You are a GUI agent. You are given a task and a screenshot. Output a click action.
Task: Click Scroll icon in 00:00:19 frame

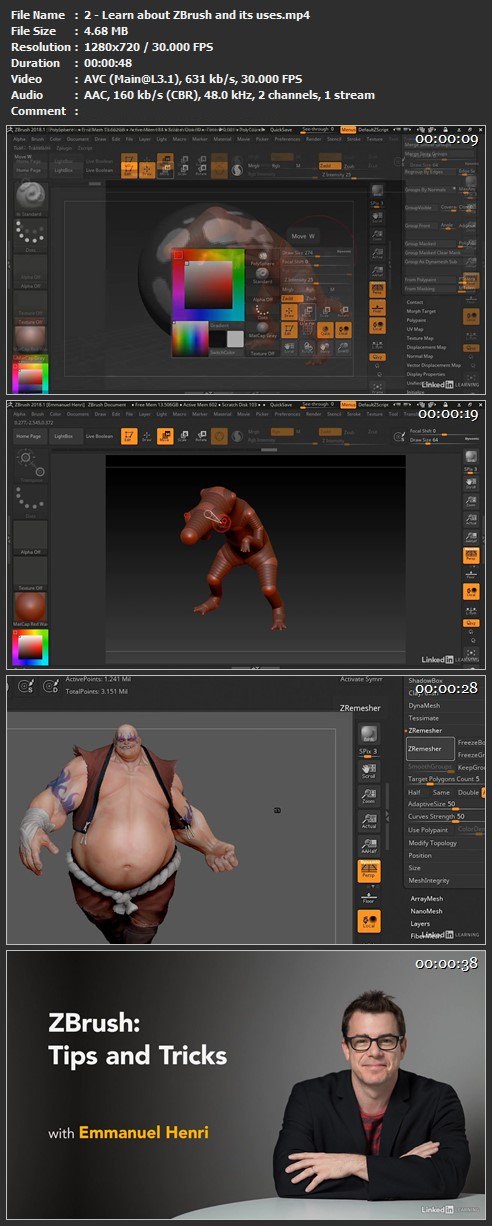[x=472, y=483]
